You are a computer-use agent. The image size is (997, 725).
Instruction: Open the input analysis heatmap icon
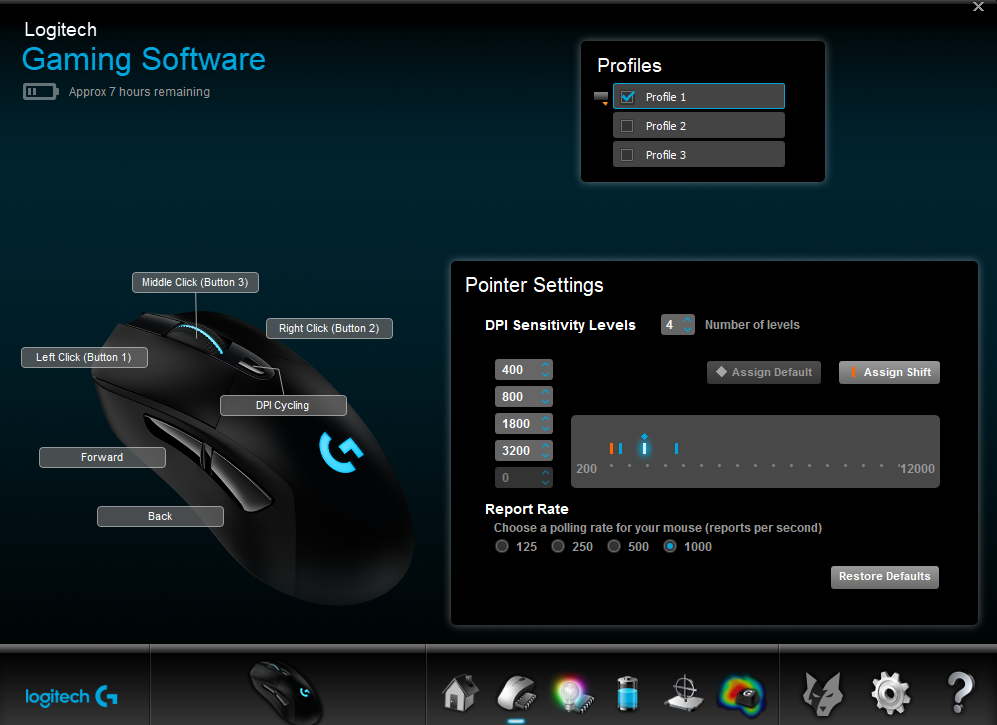point(738,691)
